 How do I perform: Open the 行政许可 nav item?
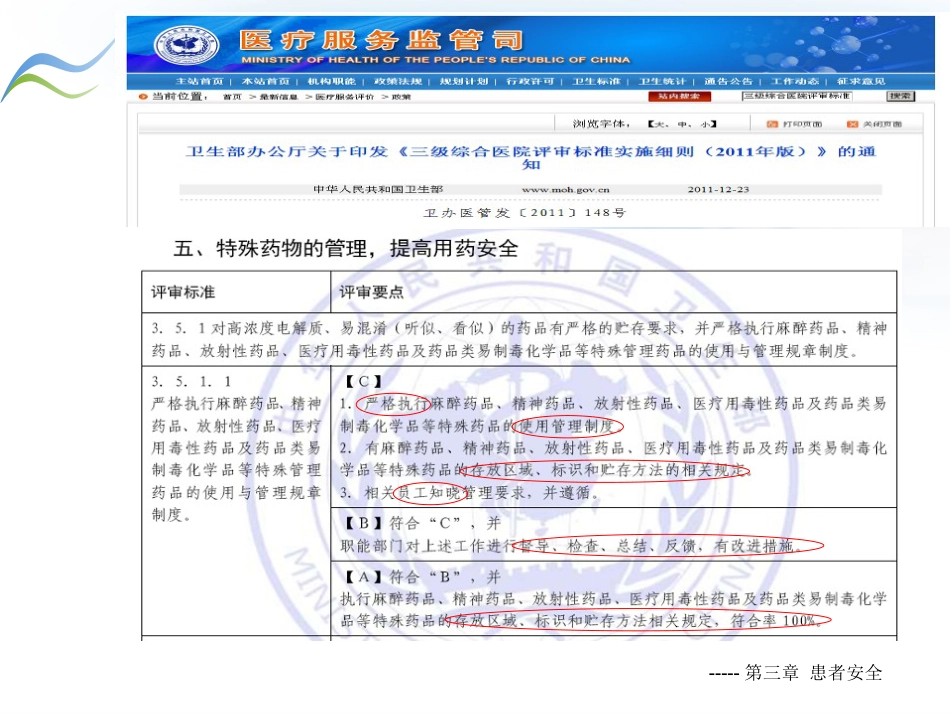click(x=530, y=81)
